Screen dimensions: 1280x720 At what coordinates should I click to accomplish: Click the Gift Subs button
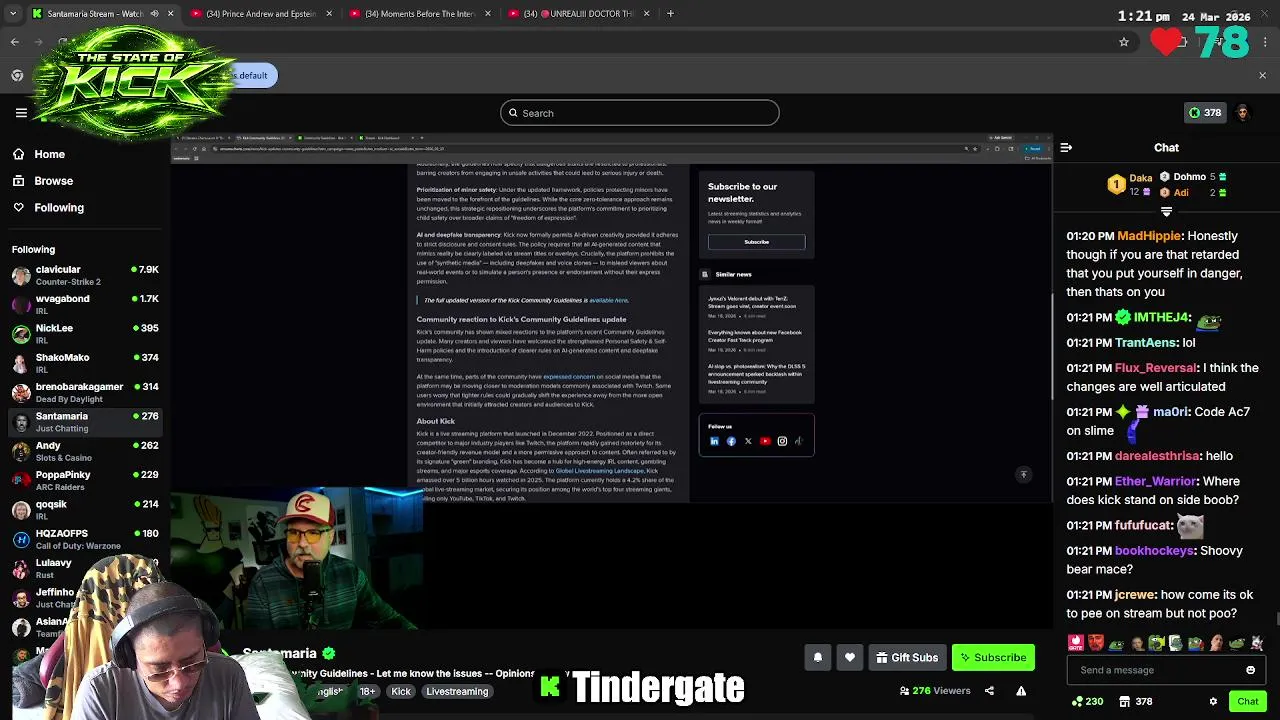click(x=907, y=657)
